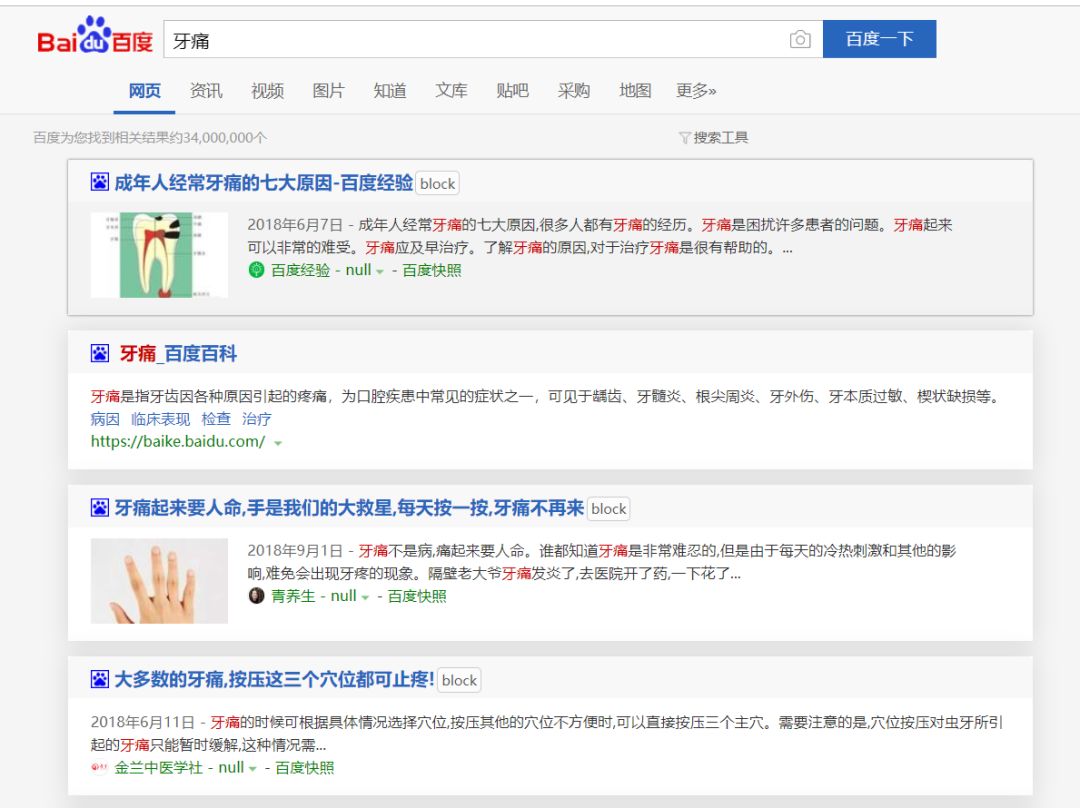Click the filter funnel icon beside 搜索工具

pyautogui.click(x=685, y=138)
